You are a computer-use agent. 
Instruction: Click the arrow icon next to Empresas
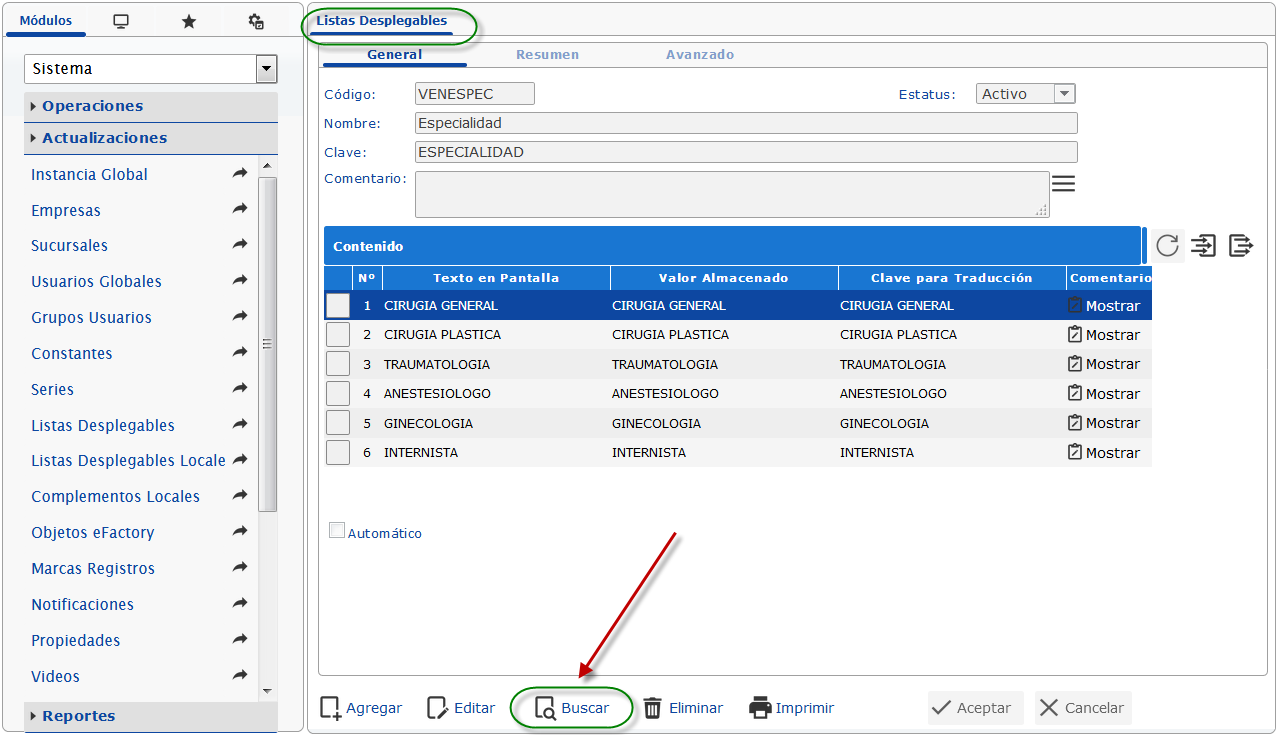pos(240,209)
